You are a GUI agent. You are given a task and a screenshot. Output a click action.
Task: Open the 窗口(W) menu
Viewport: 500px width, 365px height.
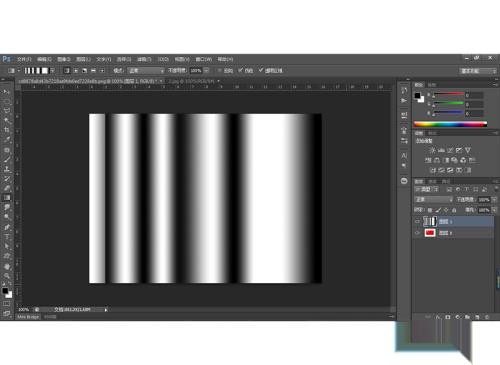[203, 59]
